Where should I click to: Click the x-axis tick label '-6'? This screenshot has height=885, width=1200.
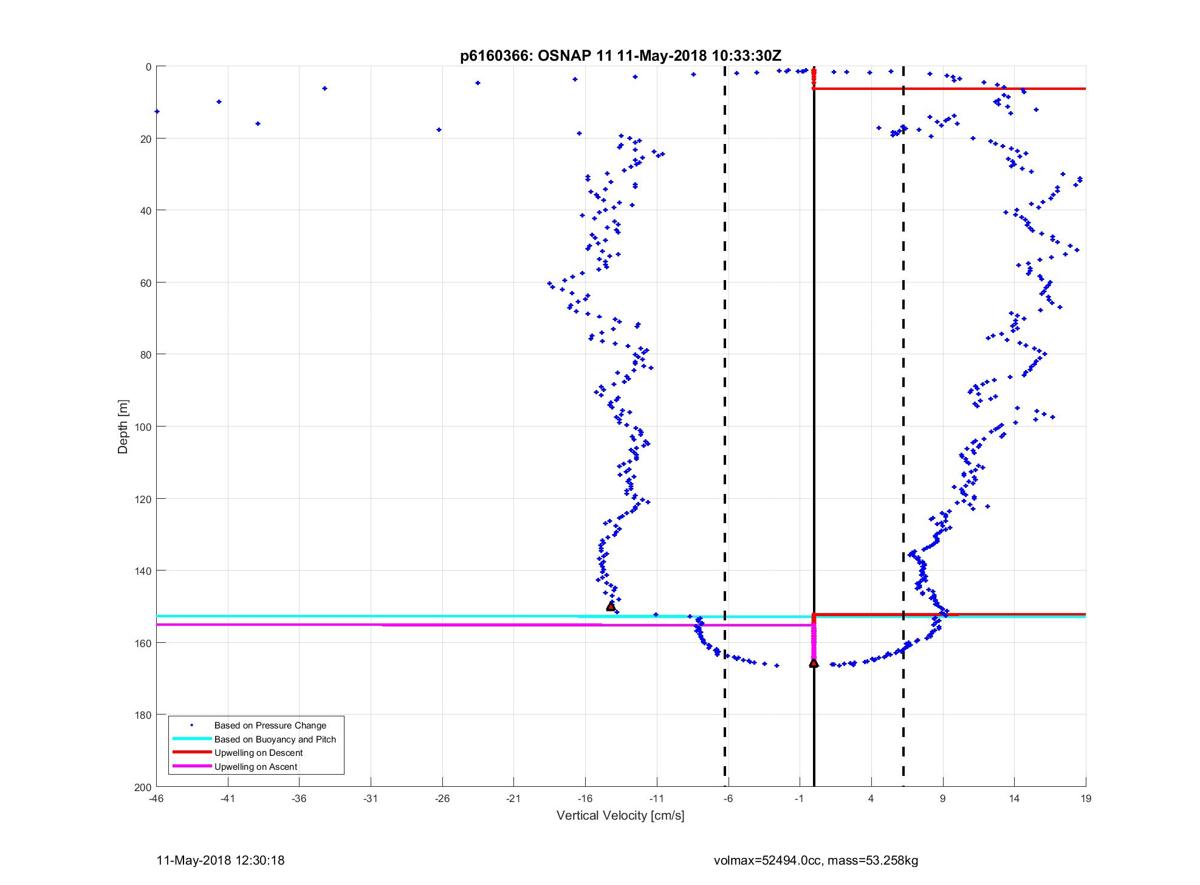(x=728, y=798)
